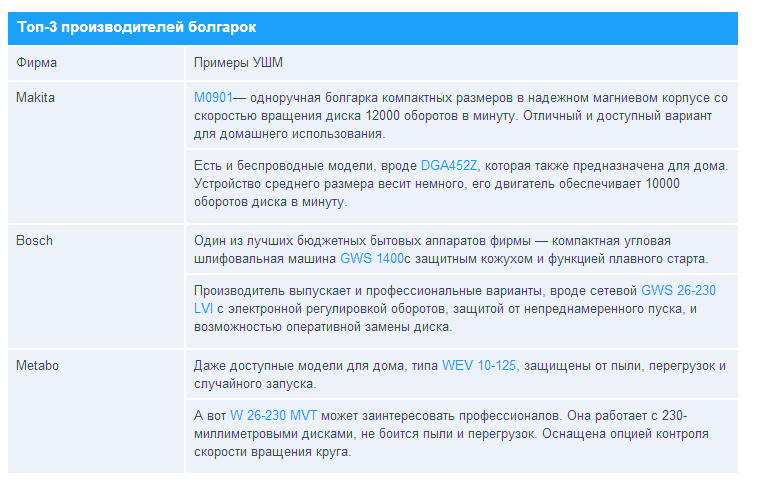759x486 pixels.
Task: Click the 'Примеры УШМ' column header cell
Action: pyautogui.click(x=462, y=63)
